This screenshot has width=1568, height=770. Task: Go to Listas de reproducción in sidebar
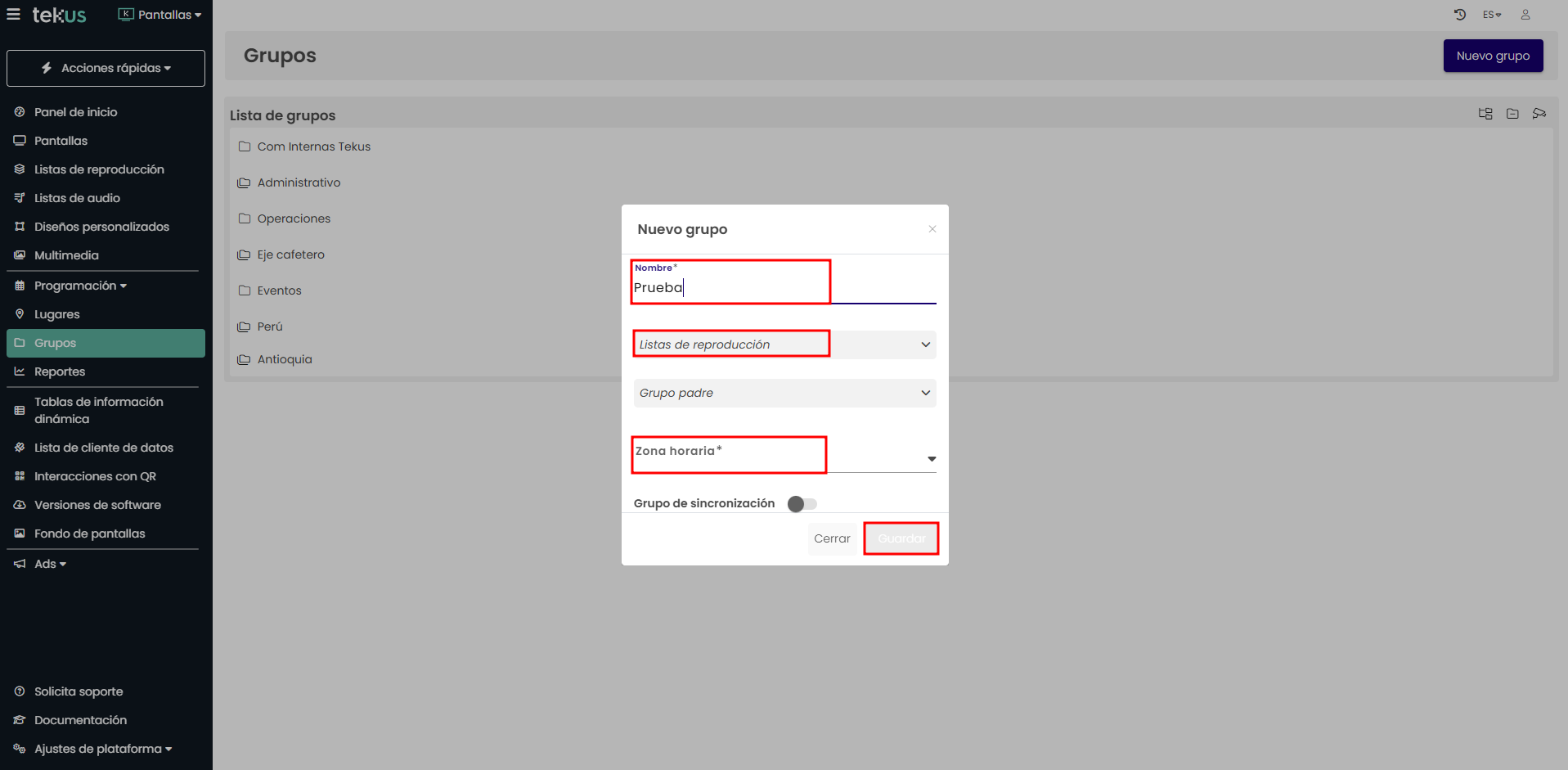(99, 169)
